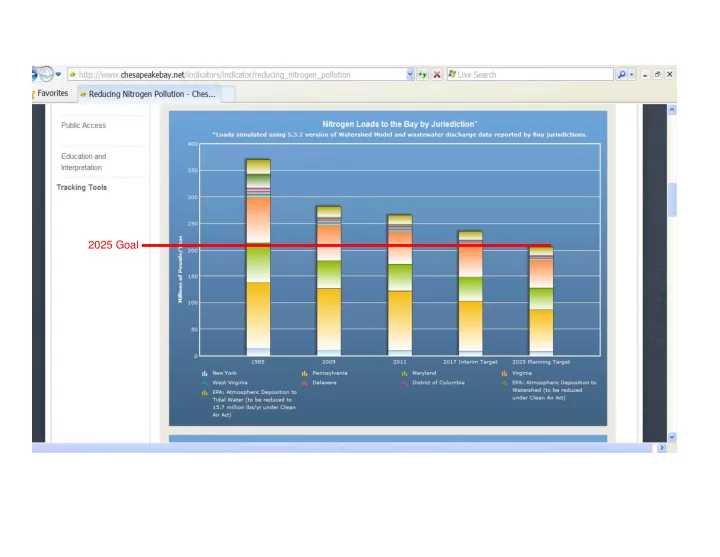Open the Public Access sidebar link
This screenshot has height=557, width=720.
[x=84, y=125]
